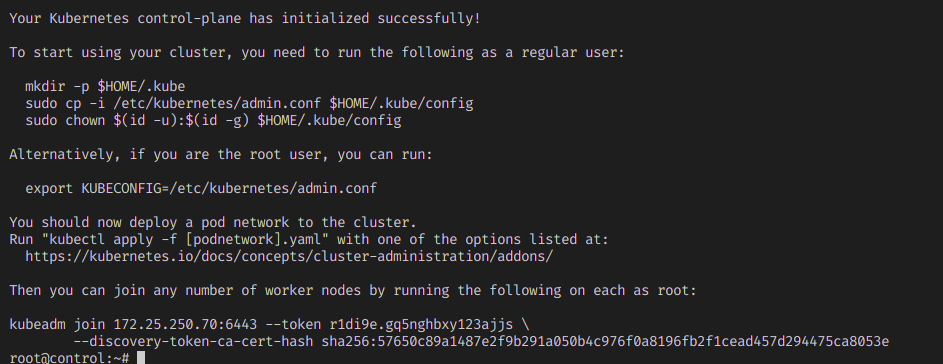The width and height of the screenshot is (943, 364).
Task: Click the discovery-token-ca-cert-hash sha256 value
Action: (605, 342)
